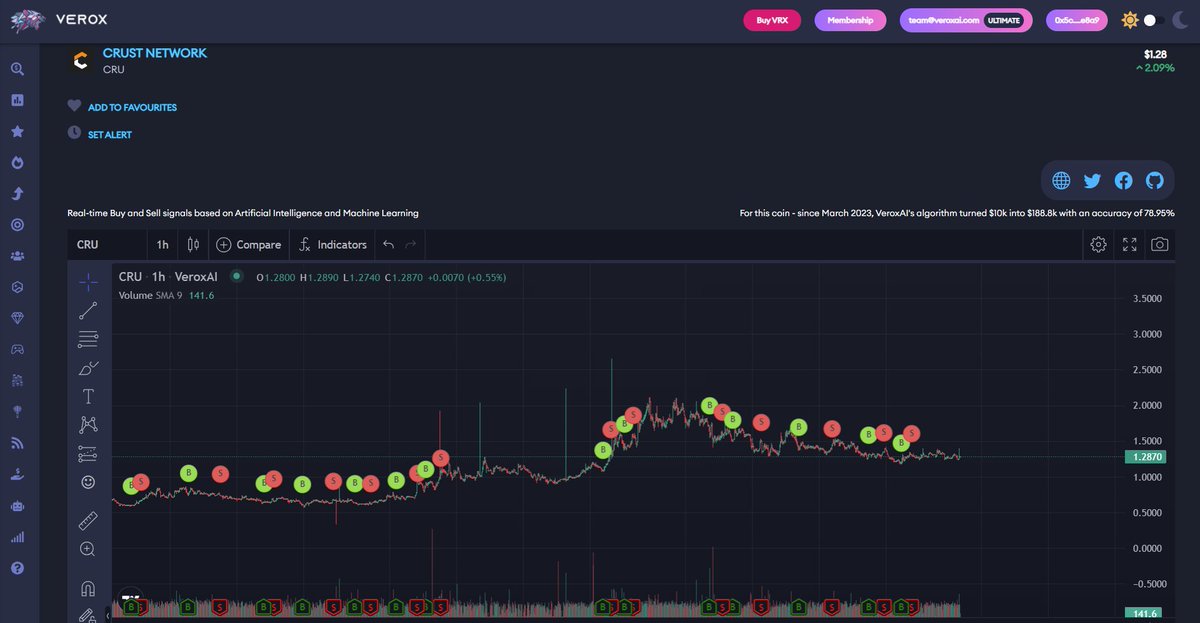Open the emoji icons tool
The image size is (1200, 623).
(88, 482)
